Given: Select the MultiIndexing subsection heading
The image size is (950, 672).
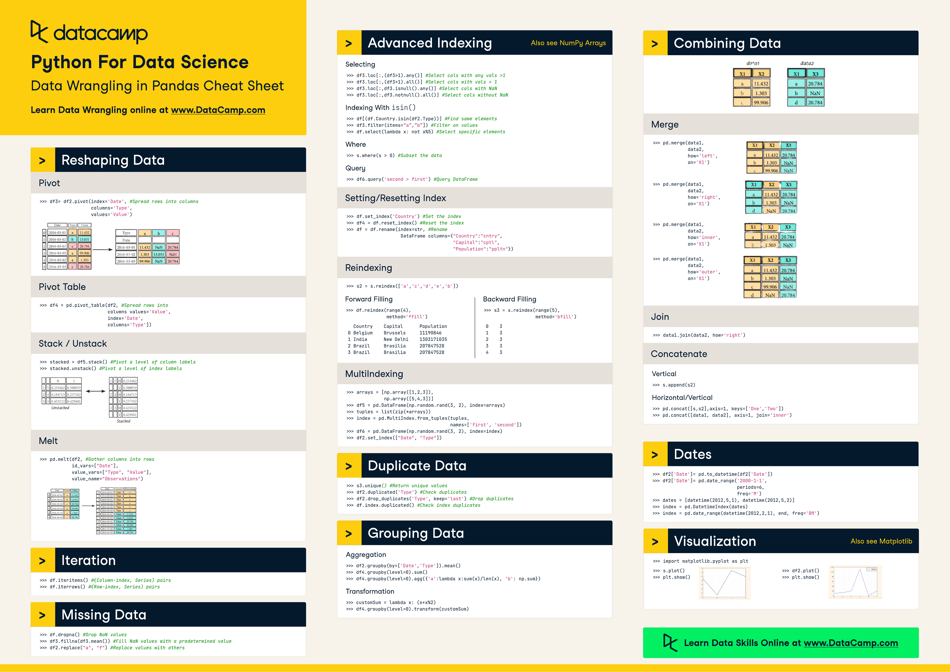Looking at the screenshot, I should pyautogui.click(x=374, y=374).
